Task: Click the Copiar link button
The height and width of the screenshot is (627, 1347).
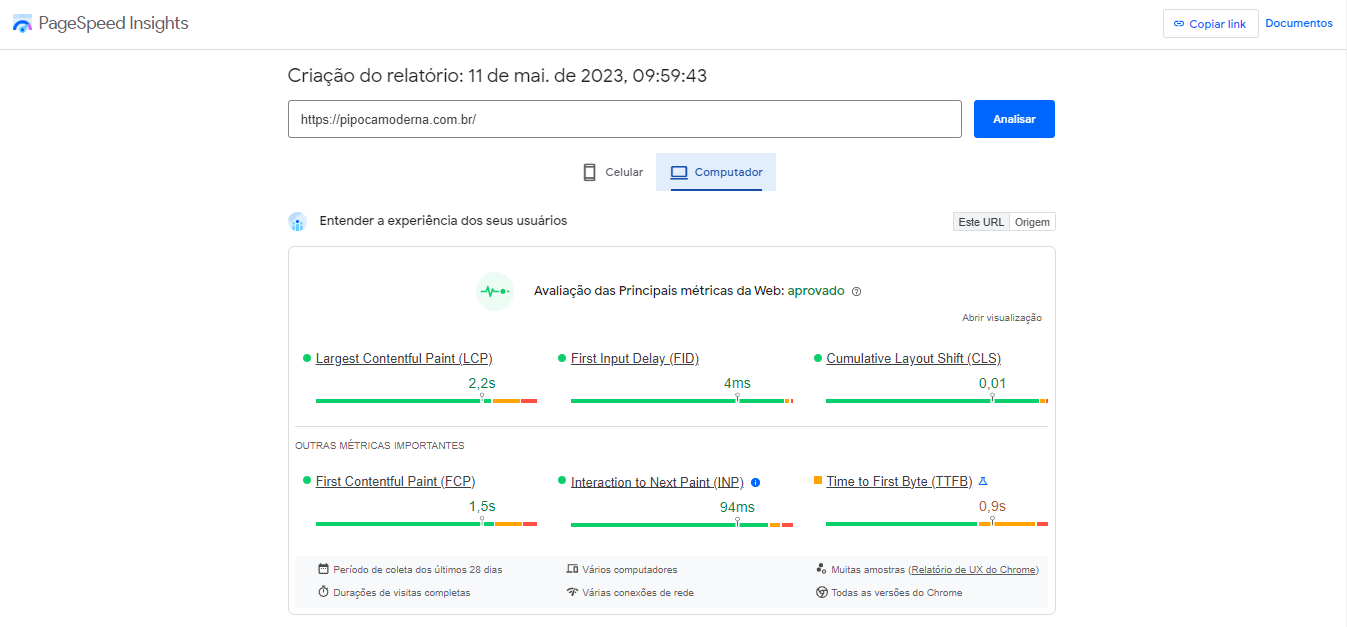Action: pos(1210,24)
